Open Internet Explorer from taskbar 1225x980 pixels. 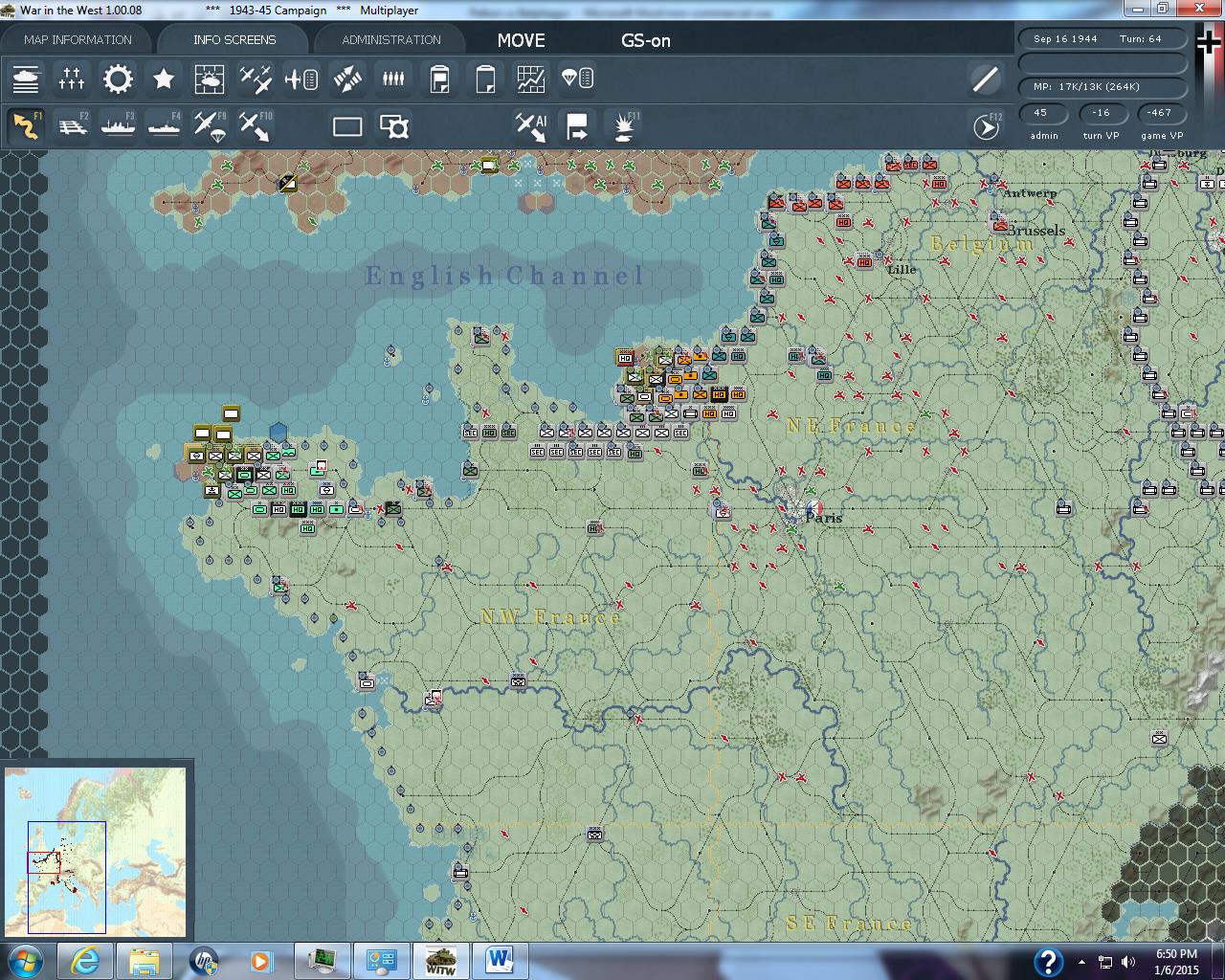click(x=86, y=960)
